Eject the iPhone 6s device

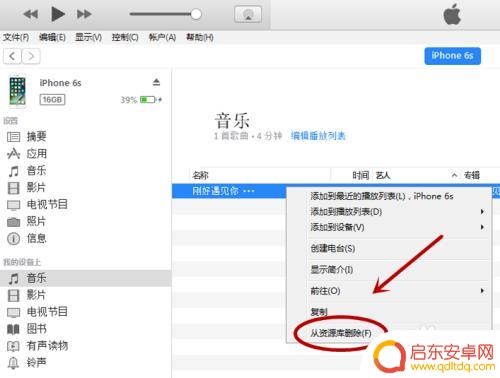[156, 82]
